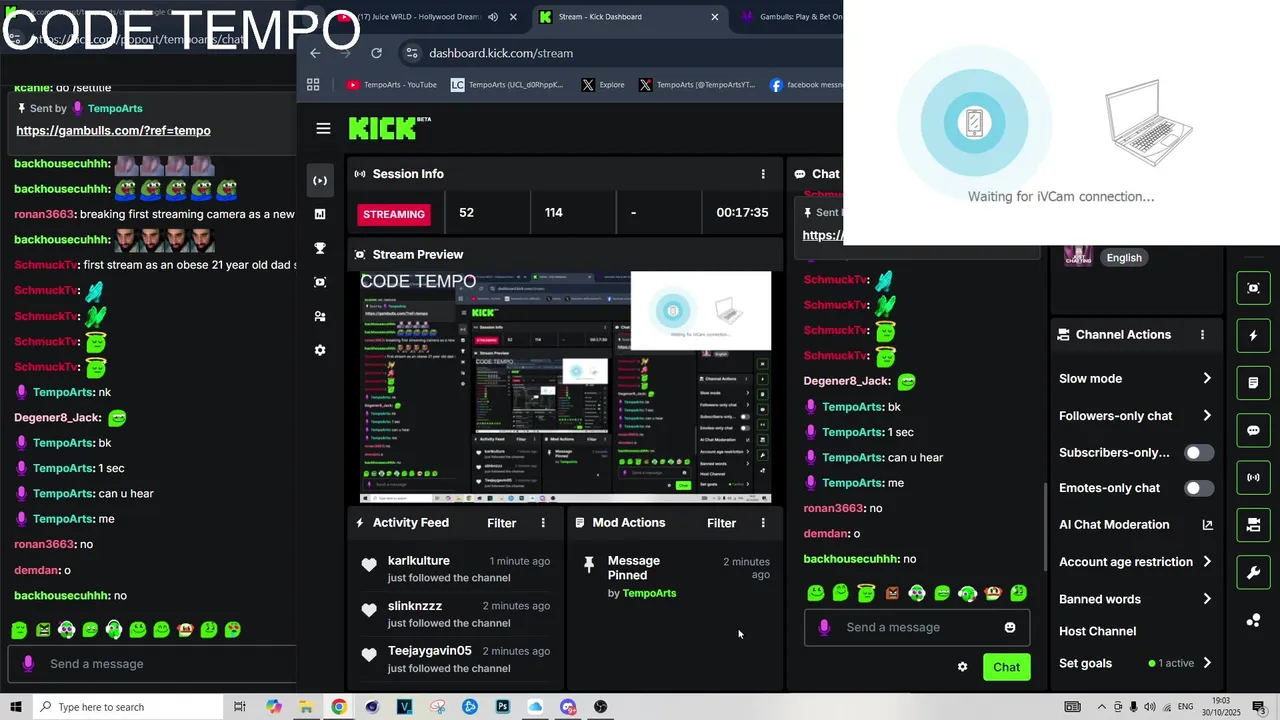Open pinned gambulls.com link in popout chat
This screenshot has height=720, width=1280.
pyautogui.click(x=113, y=130)
